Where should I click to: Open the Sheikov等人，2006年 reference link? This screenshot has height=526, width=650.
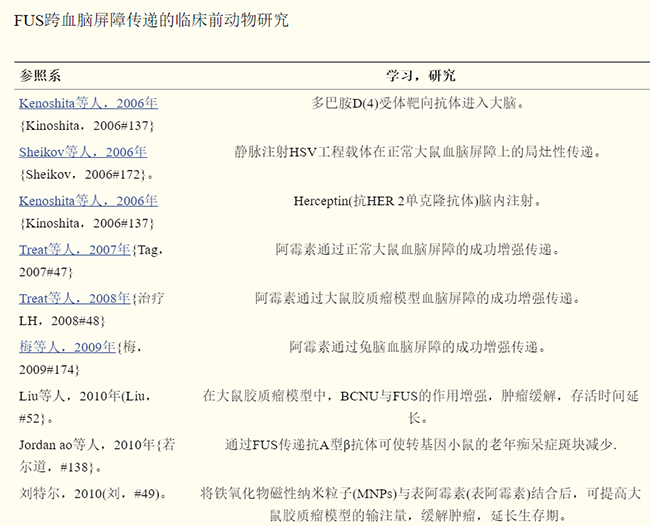pos(83,152)
